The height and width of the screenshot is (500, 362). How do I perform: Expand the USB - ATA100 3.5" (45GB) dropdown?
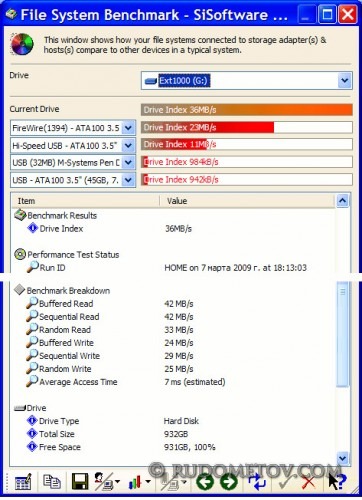point(129,180)
